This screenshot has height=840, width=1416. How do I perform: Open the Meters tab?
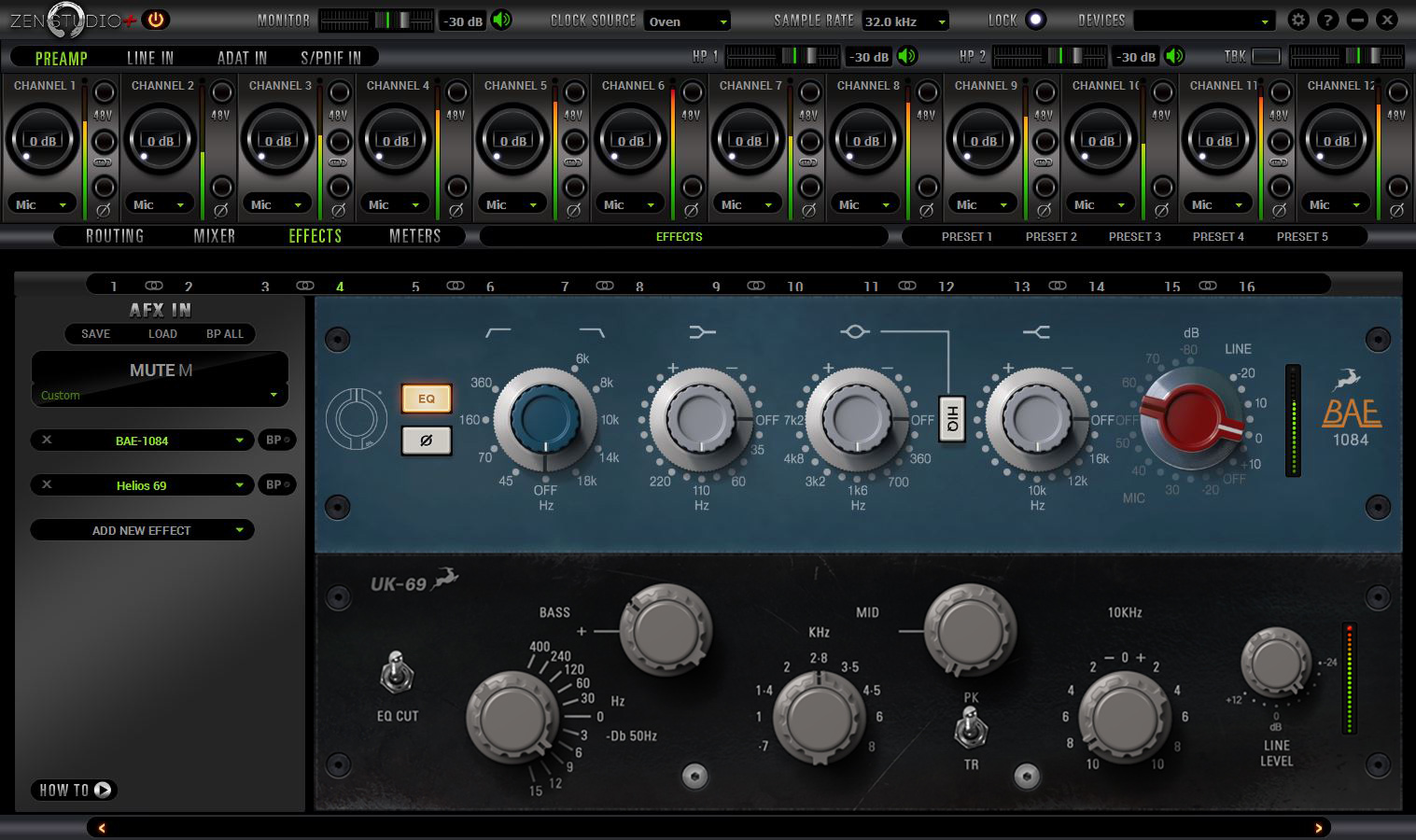click(414, 236)
